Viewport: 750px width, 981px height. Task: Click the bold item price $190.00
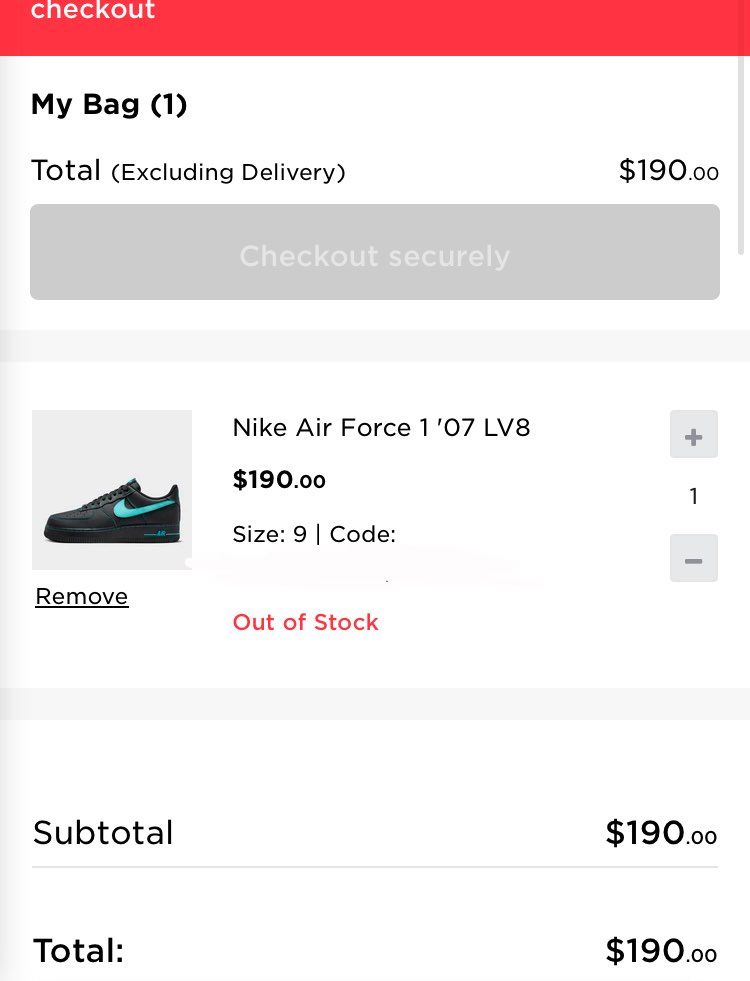point(279,480)
